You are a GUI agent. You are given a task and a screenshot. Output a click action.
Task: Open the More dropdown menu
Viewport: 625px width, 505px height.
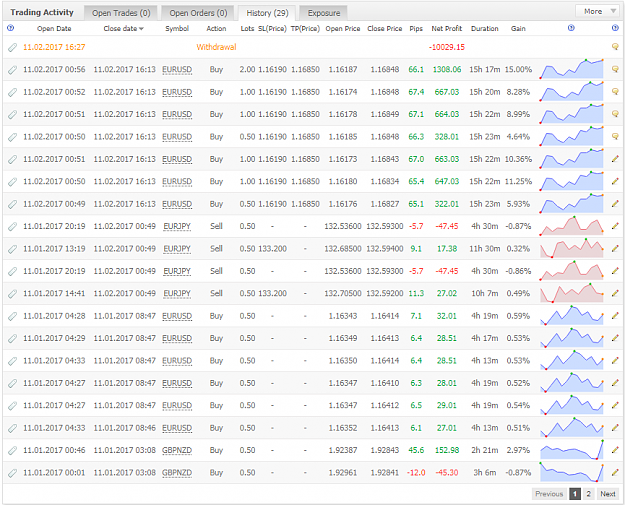click(x=597, y=11)
